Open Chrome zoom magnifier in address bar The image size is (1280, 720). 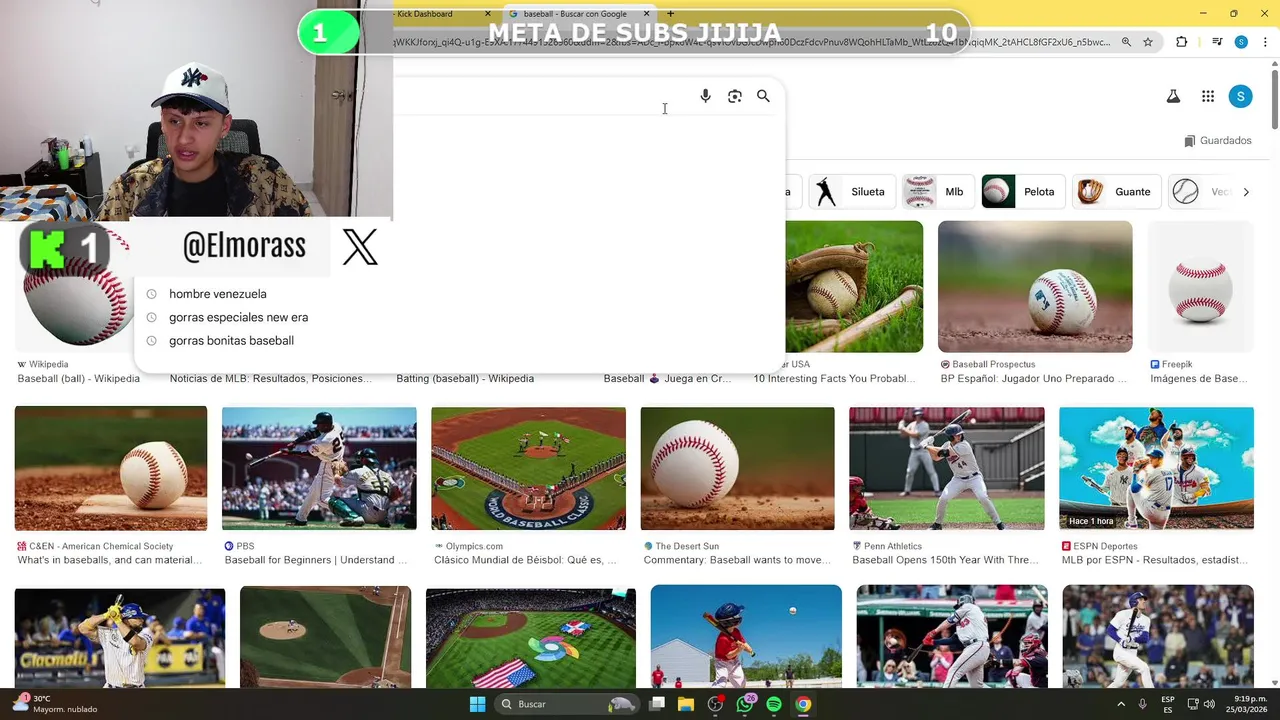click(x=1126, y=42)
